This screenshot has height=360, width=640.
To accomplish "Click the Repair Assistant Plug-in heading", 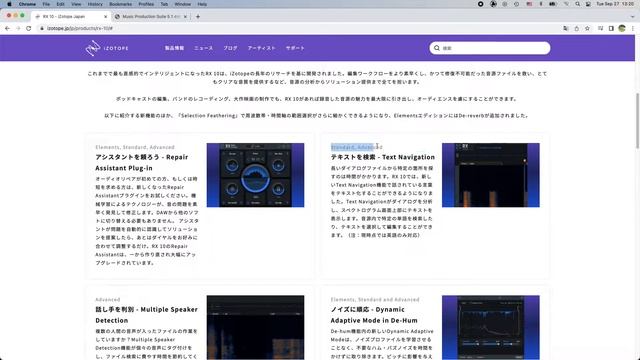I will 142,162.
